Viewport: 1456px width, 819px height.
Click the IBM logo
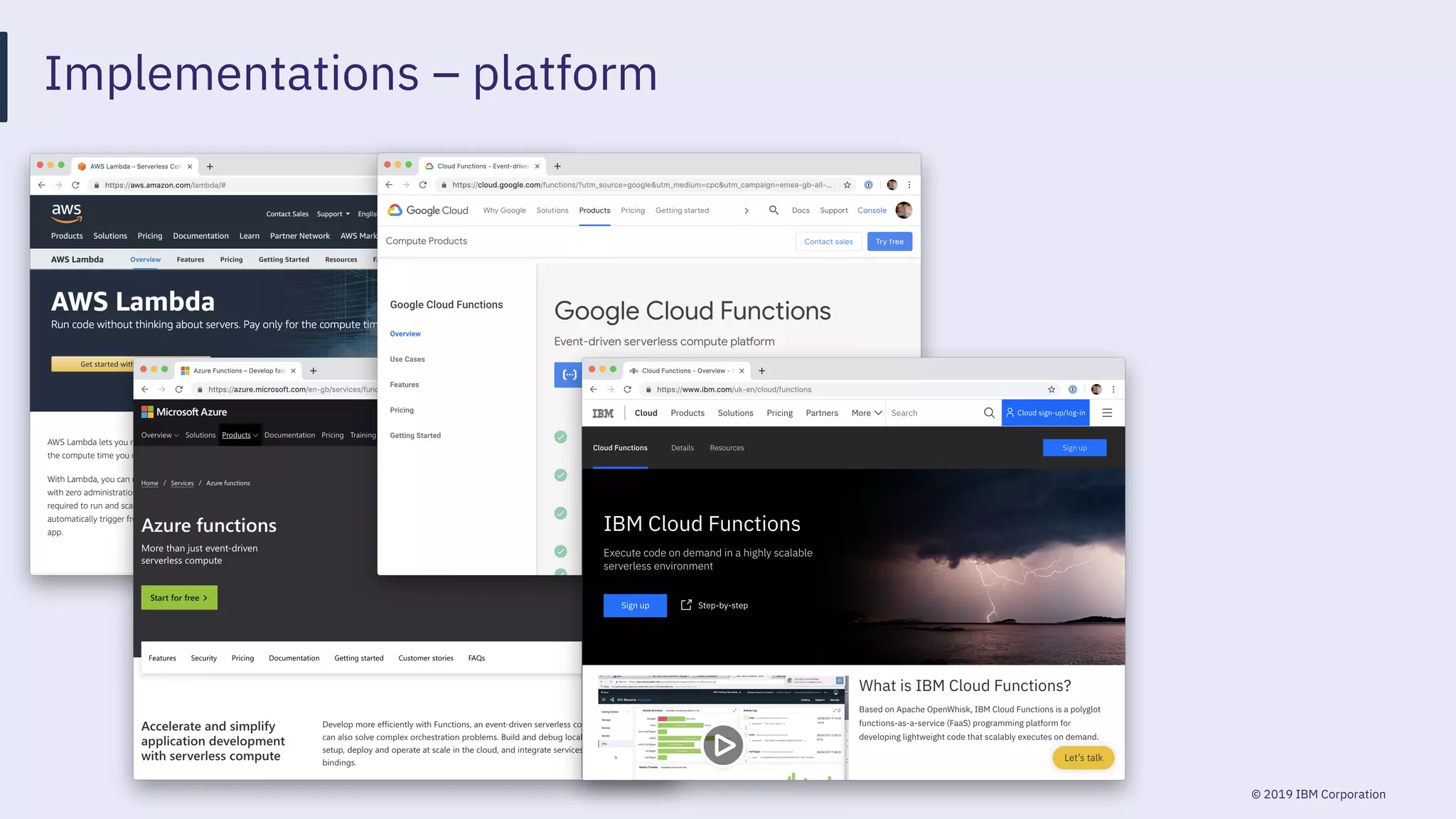point(603,413)
